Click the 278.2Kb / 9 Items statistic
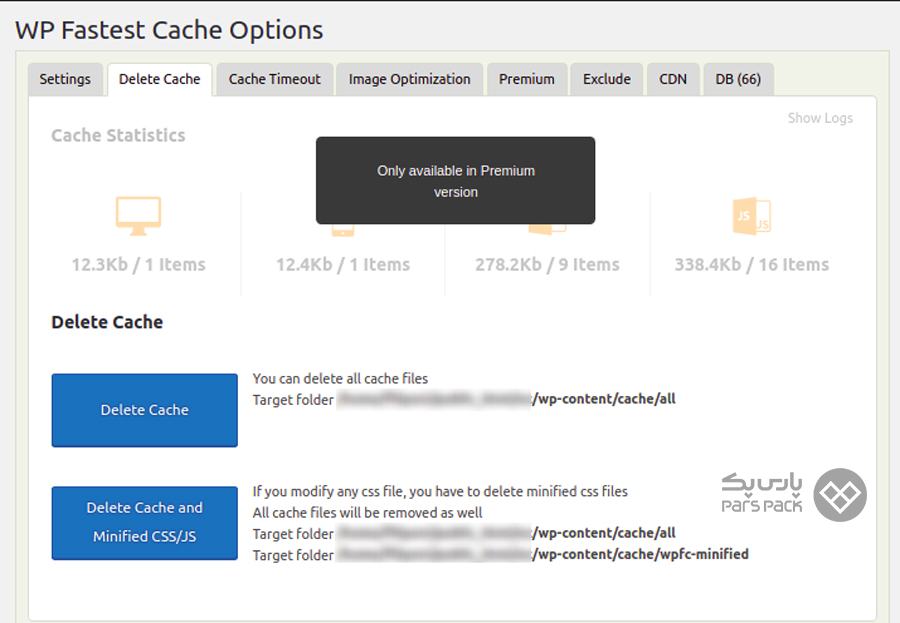 tap(547, 265)
